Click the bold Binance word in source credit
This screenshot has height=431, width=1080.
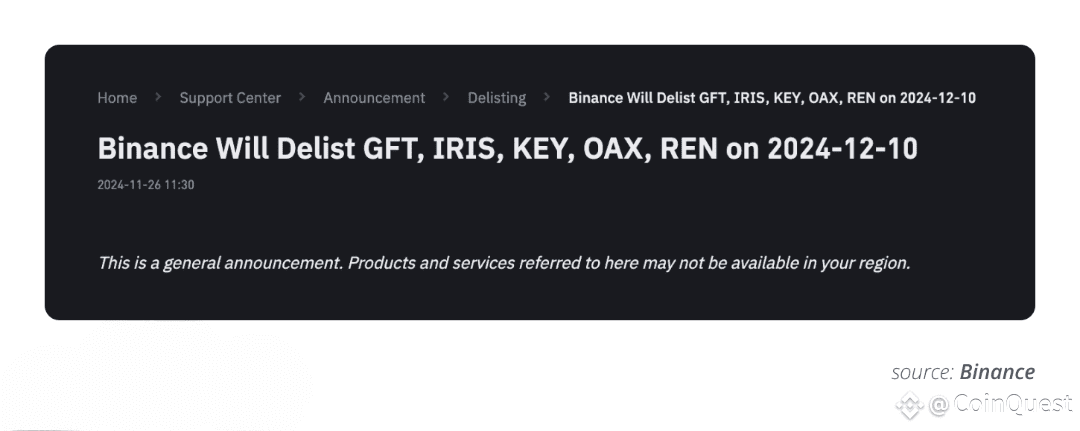point(997,372)
